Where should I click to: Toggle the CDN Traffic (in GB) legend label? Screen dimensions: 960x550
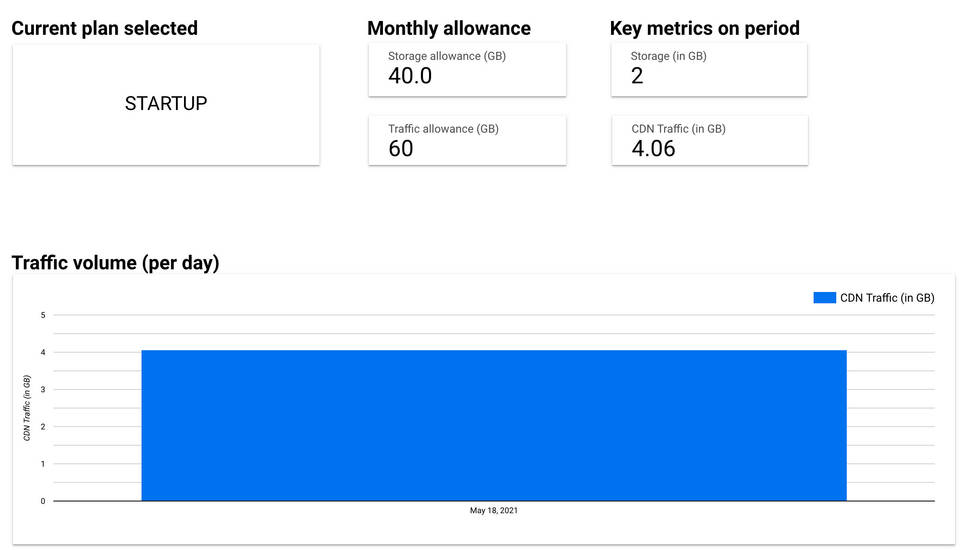pos(887,298)
